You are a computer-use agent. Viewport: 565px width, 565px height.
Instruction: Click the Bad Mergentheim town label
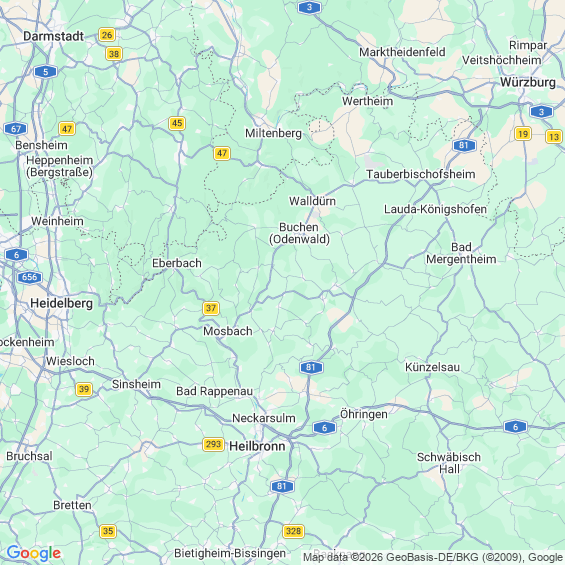pyautogui.click(x=461, y=253)
